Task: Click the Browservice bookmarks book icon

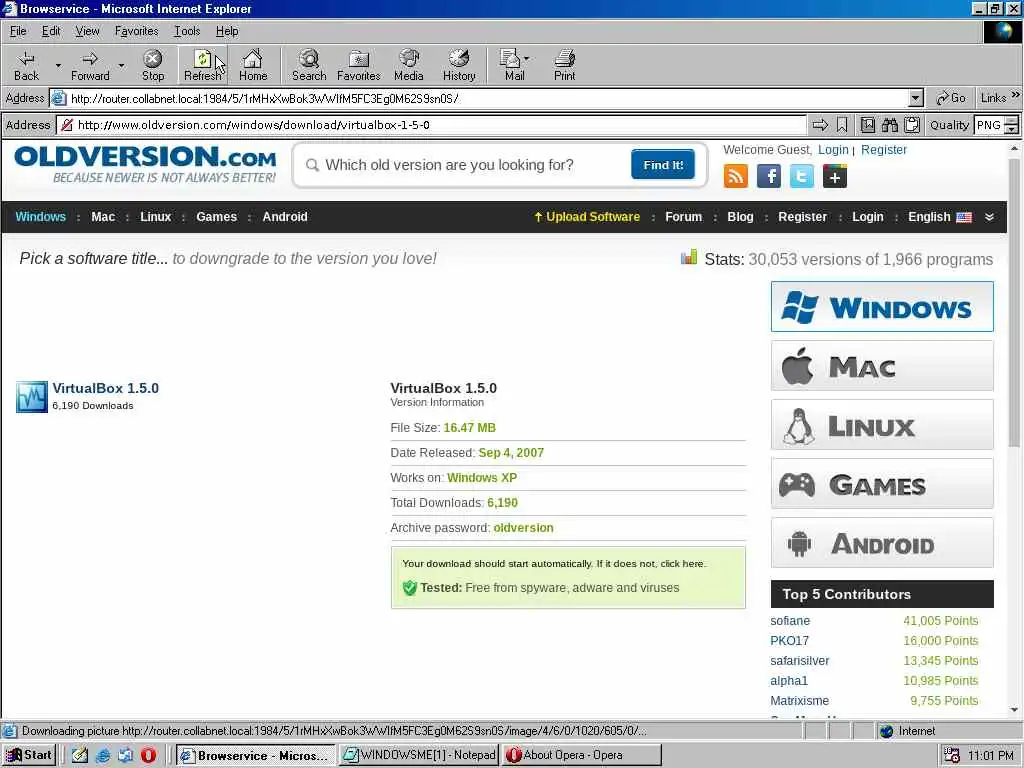Action: (868, 125)
